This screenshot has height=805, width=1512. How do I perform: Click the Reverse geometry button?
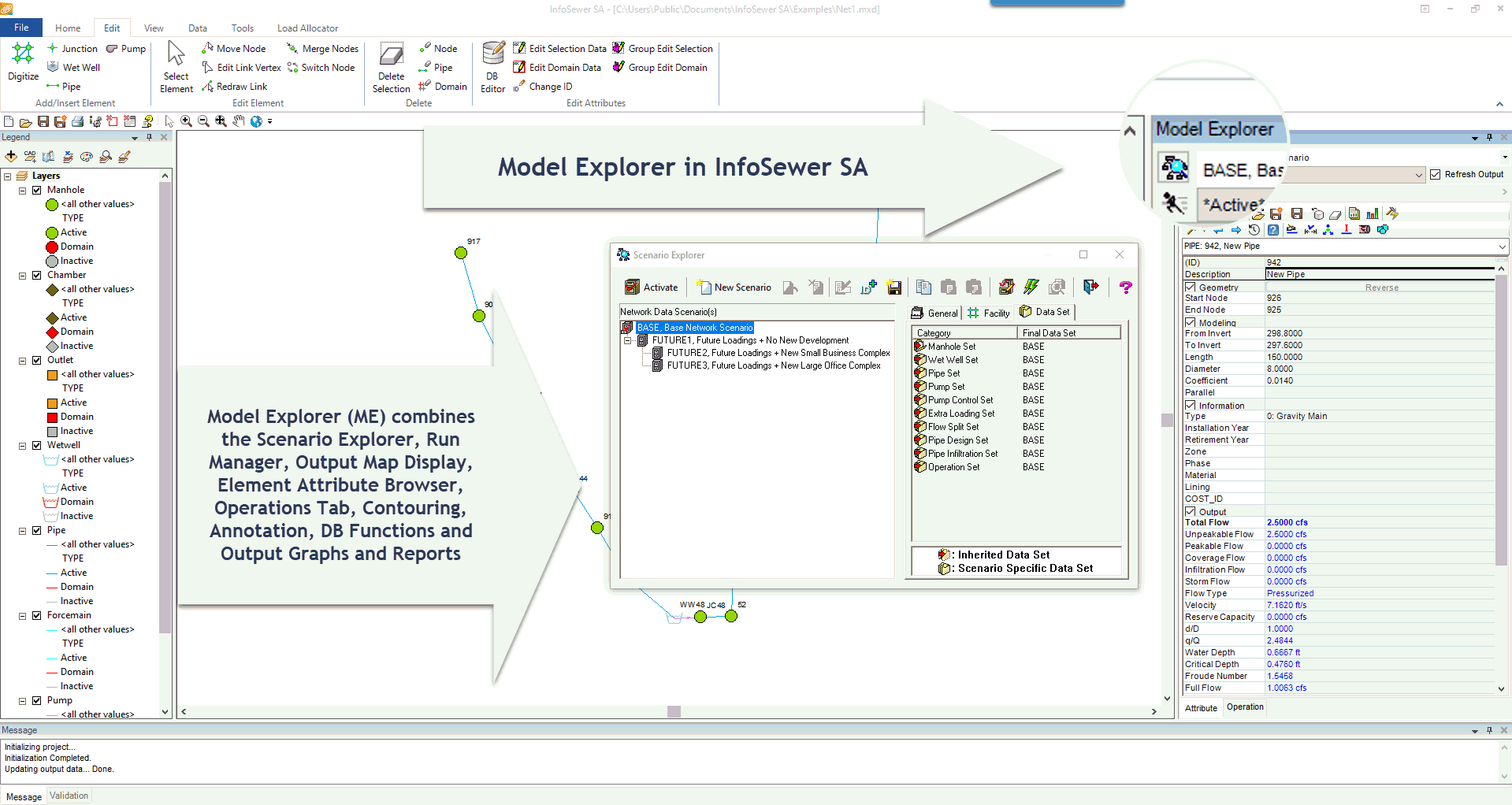click(x=1381, y=287)
